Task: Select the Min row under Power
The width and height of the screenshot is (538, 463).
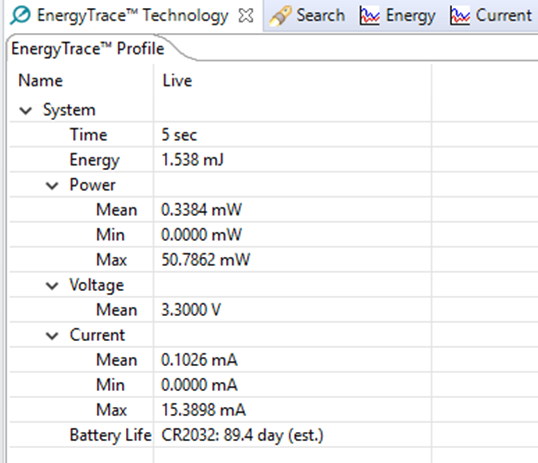Action: pos(110,235)
